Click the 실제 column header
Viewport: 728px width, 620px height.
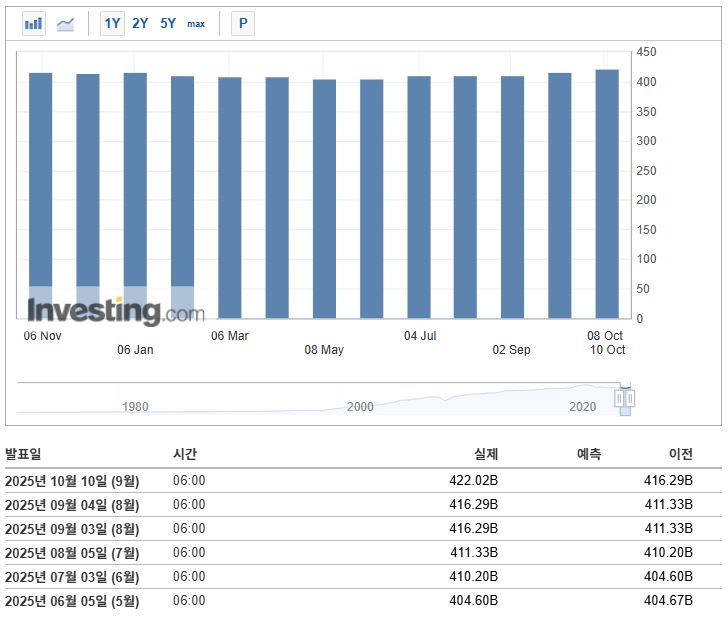point(485,454)
